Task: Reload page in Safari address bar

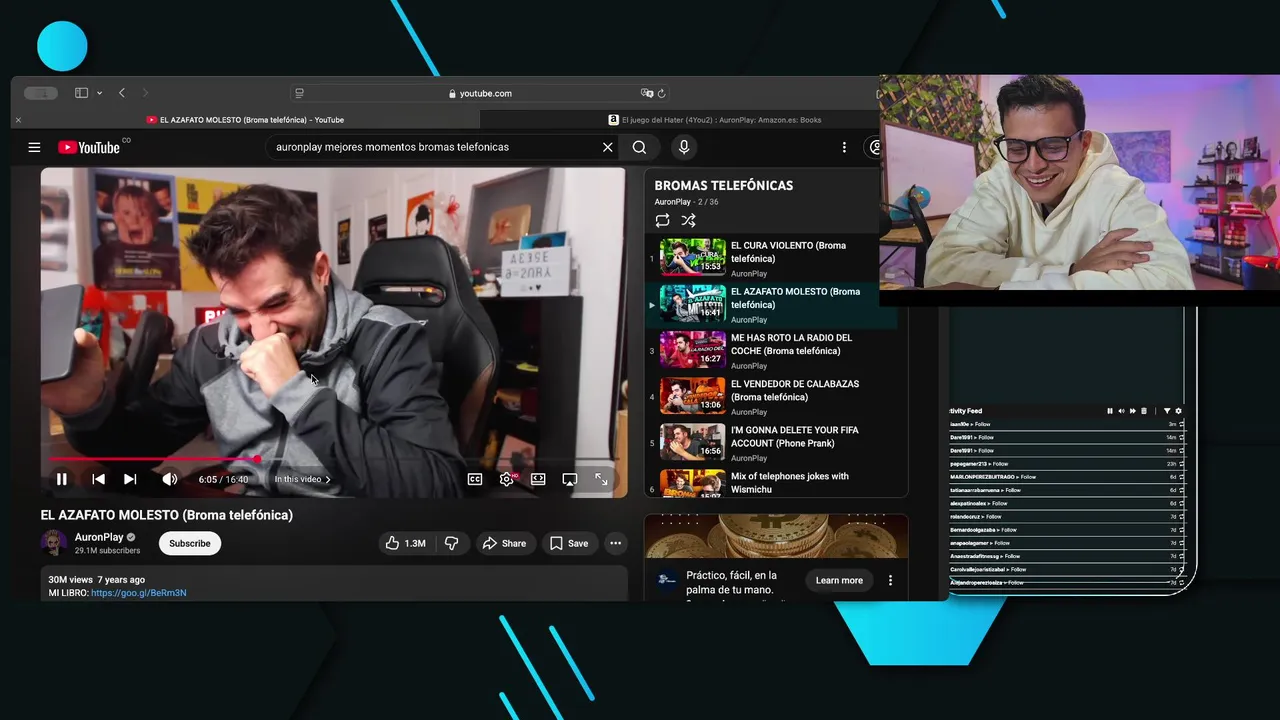Action: tap(661, 93)
